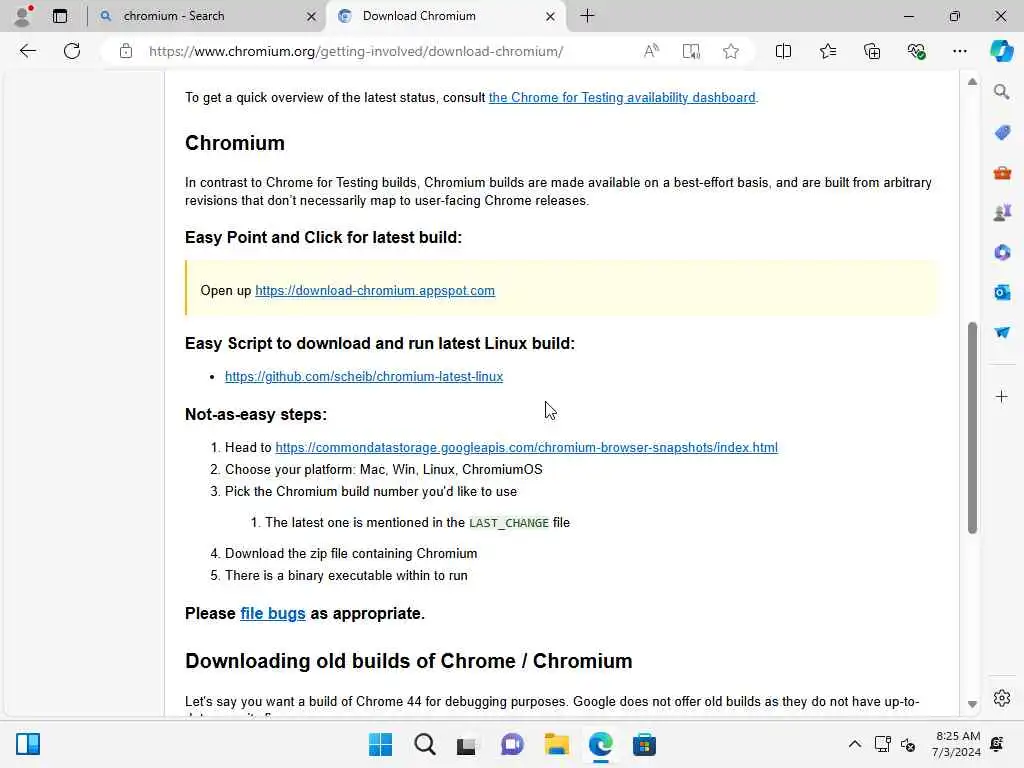Click Downloading old builds heading
Screen dimensions: 1024x768
tap(408, 661)
